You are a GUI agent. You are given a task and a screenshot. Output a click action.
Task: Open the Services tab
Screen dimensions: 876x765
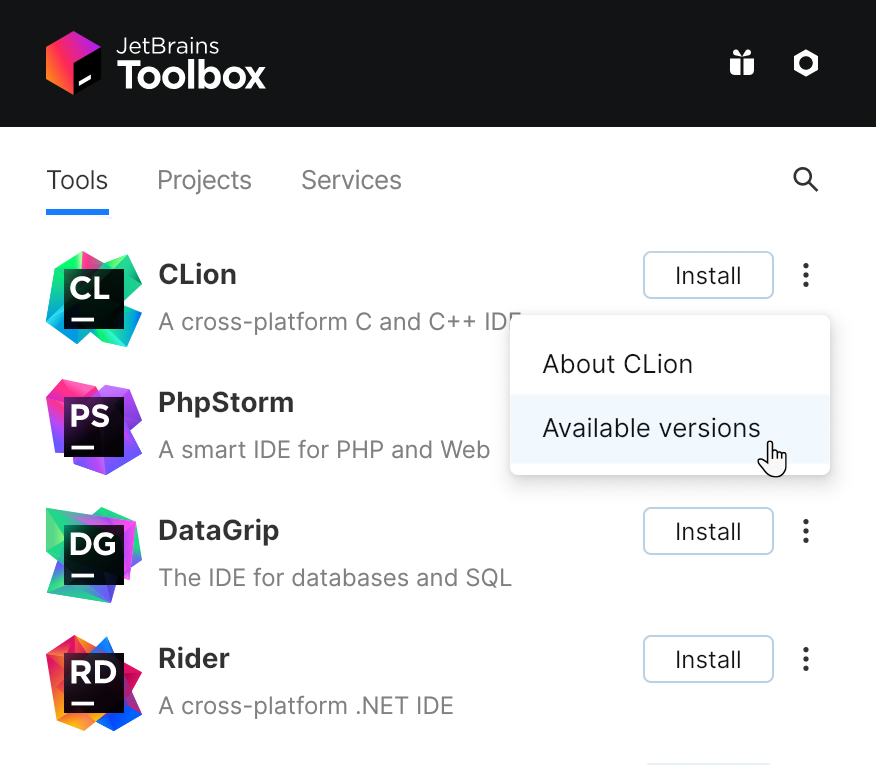[351, 180]
